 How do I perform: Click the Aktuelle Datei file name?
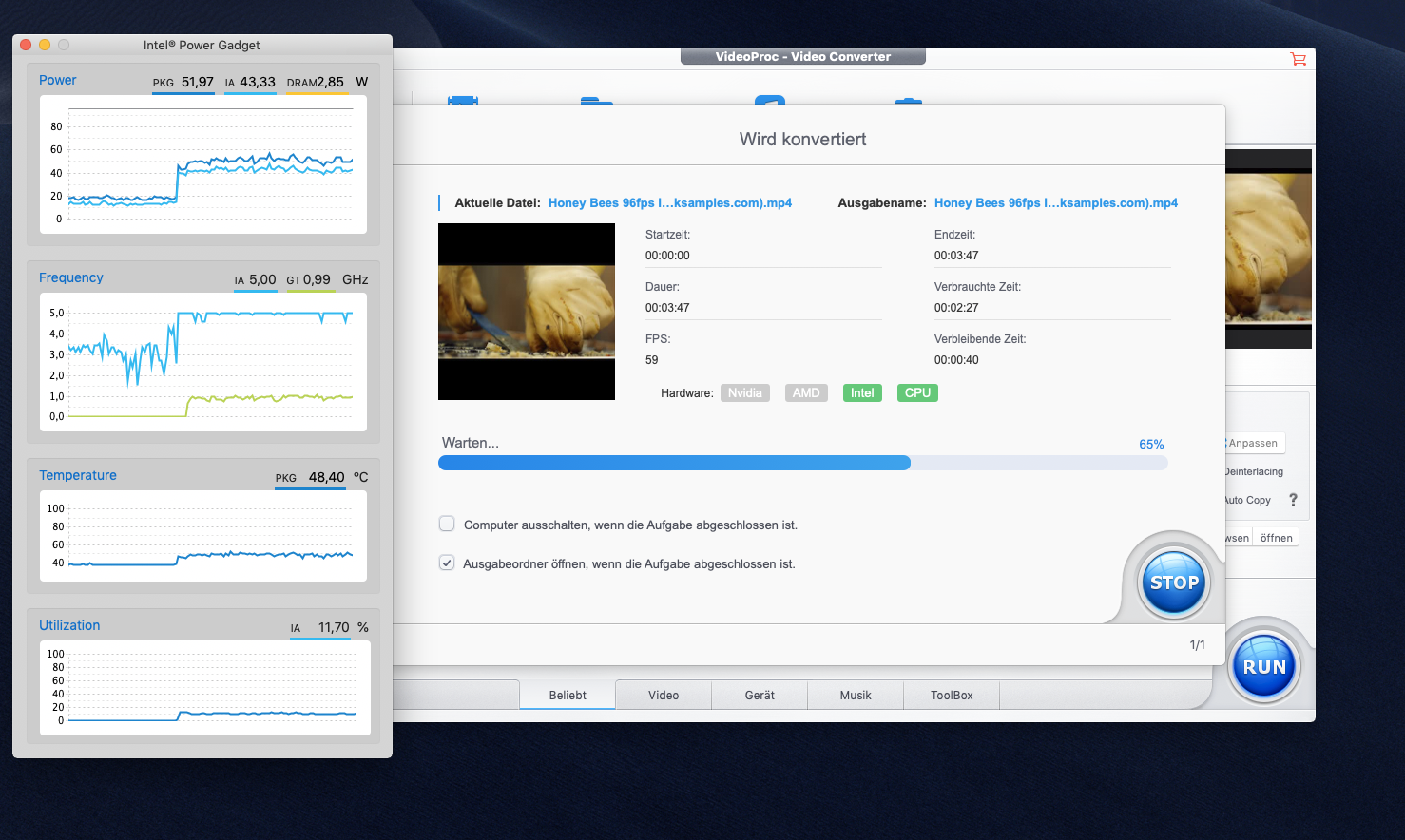coord(670,203)
